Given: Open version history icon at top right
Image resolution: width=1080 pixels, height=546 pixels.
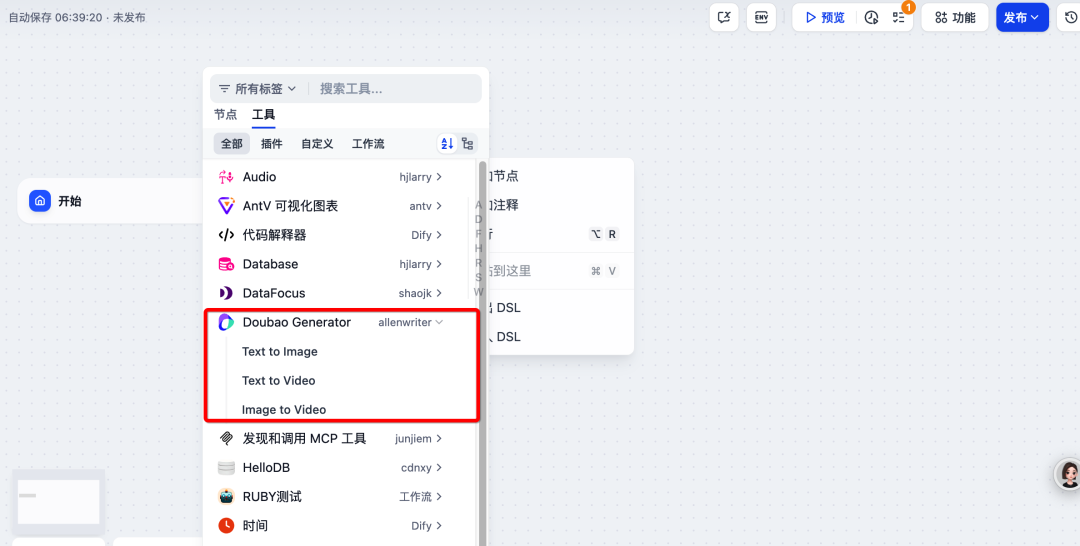Looking at the screenshot, I should coord(1070,17).
